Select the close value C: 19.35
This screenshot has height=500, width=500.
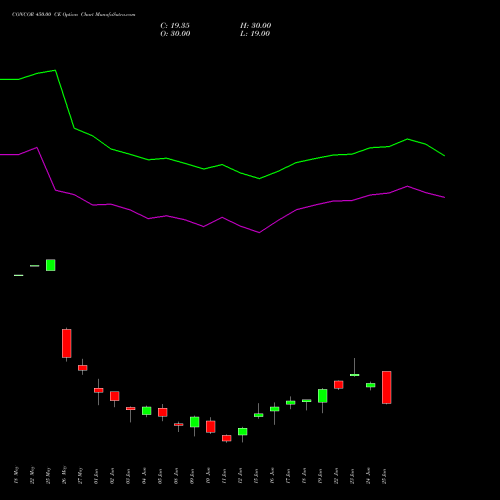pyautogui.click(x=175, y=26)
